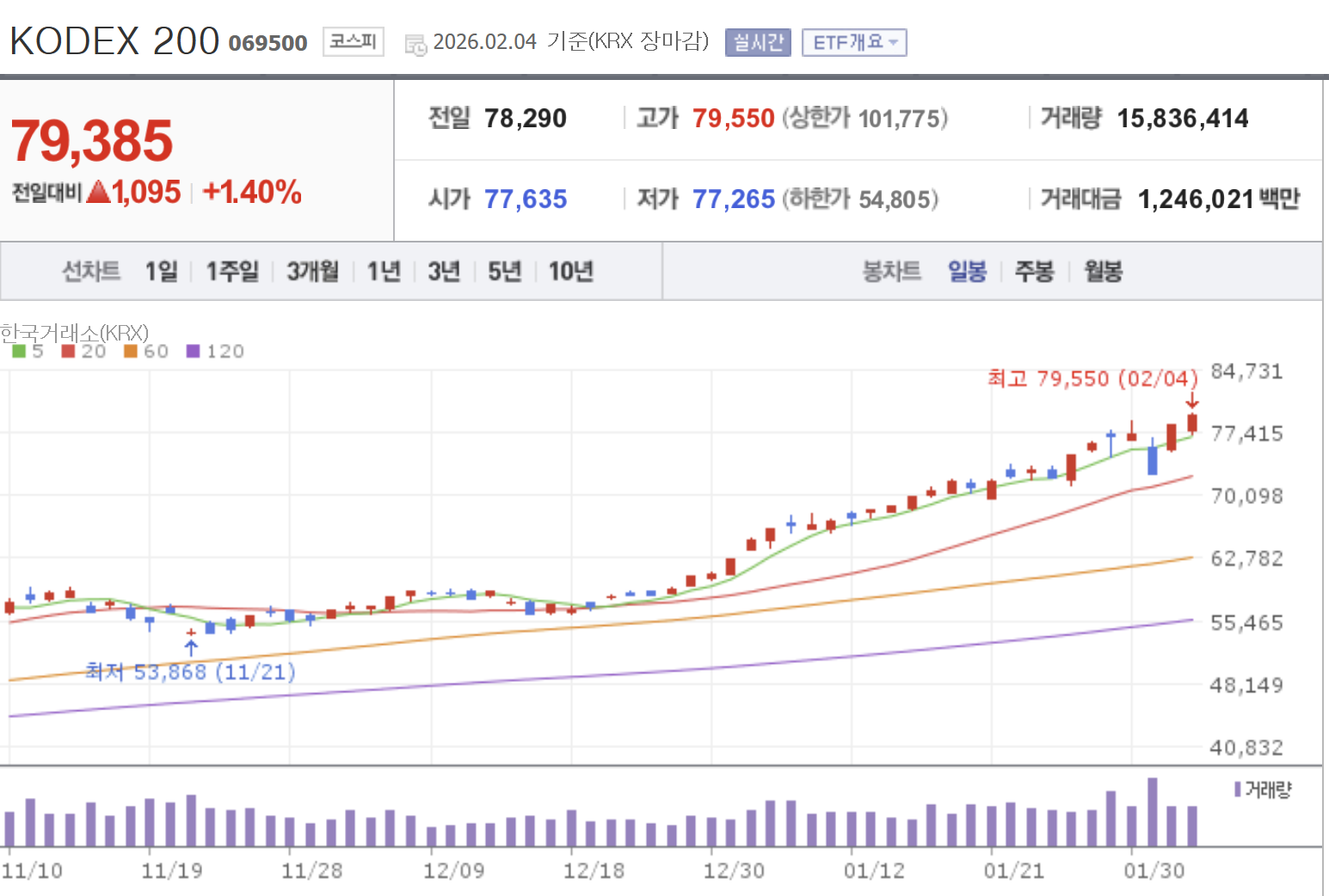The height and width of the screenshot is (896, 1329).
Task: Switch to 주봉 weekly candle chart
Action: click(x=1035, y=272)
